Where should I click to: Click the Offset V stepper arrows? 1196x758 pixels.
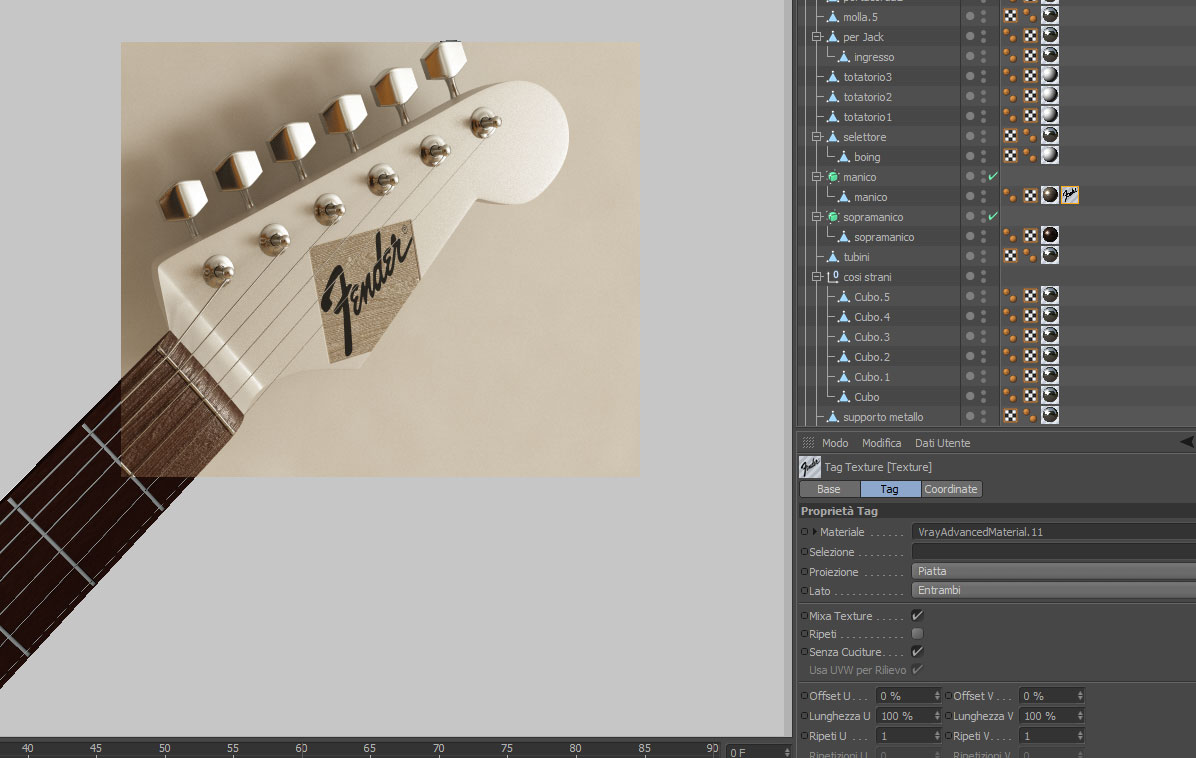click(1080, 695)
